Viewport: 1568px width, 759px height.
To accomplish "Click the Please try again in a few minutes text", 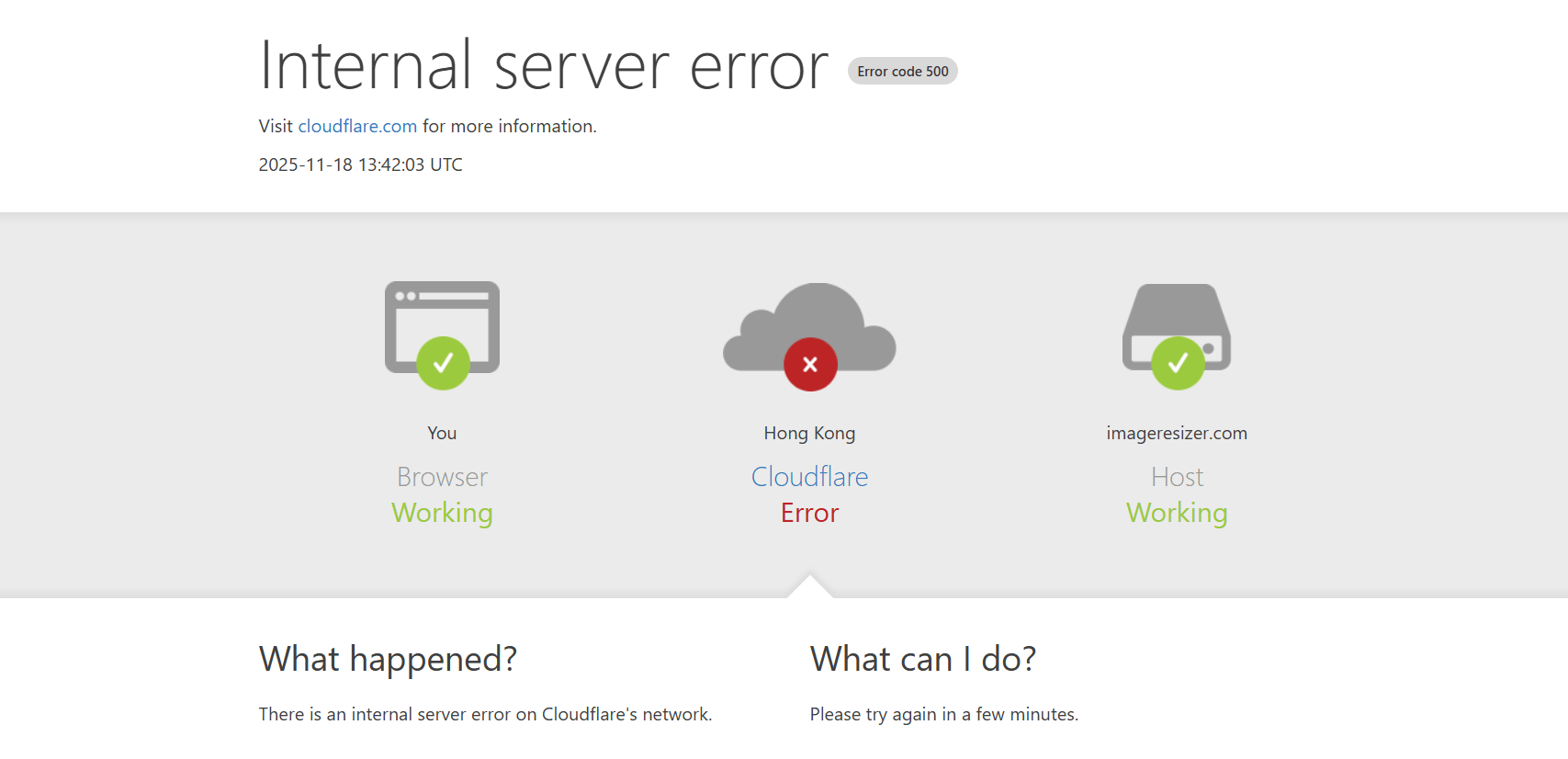I will tap(944, 714).
